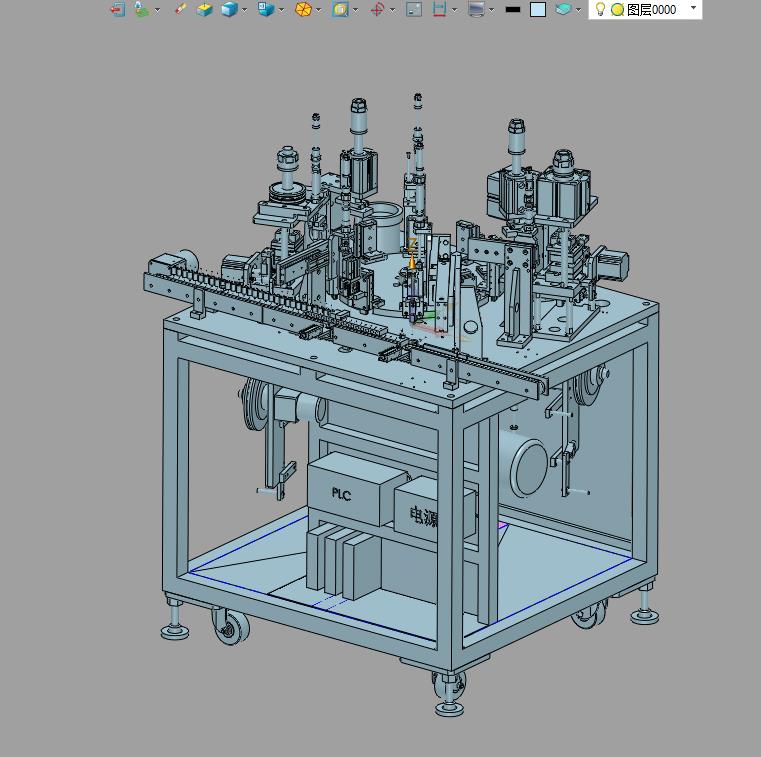Click the blue cube view-orientation icon
The image size is (761, 757).
(x=265, y=9)
